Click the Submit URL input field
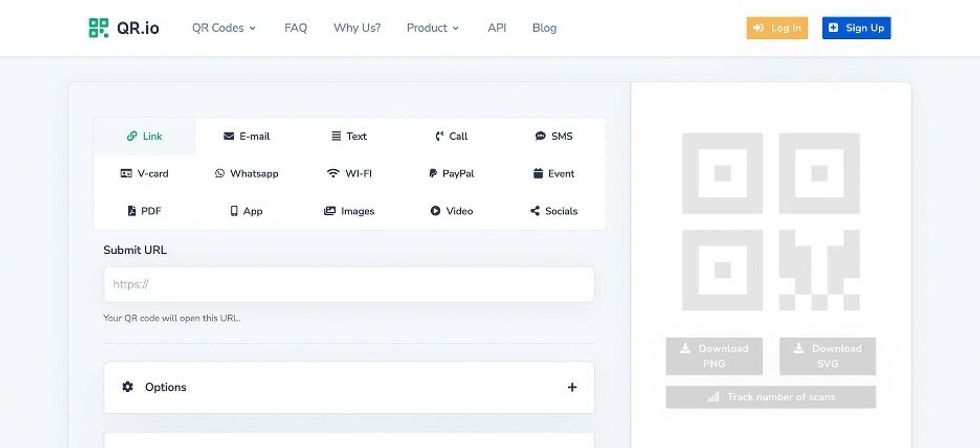The width and height of the screenshot is (980, 448). (x=349, y=284)
